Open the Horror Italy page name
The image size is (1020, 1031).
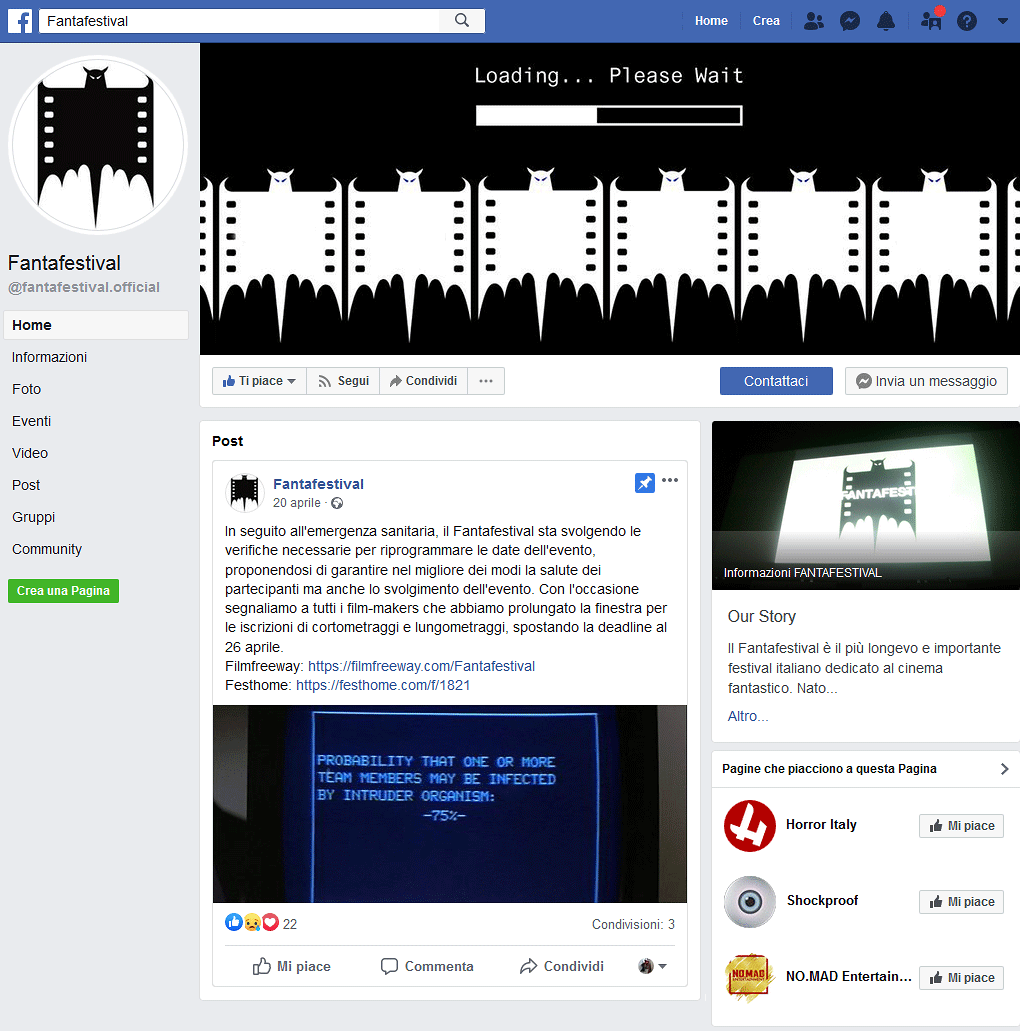[x=821, y=825]
